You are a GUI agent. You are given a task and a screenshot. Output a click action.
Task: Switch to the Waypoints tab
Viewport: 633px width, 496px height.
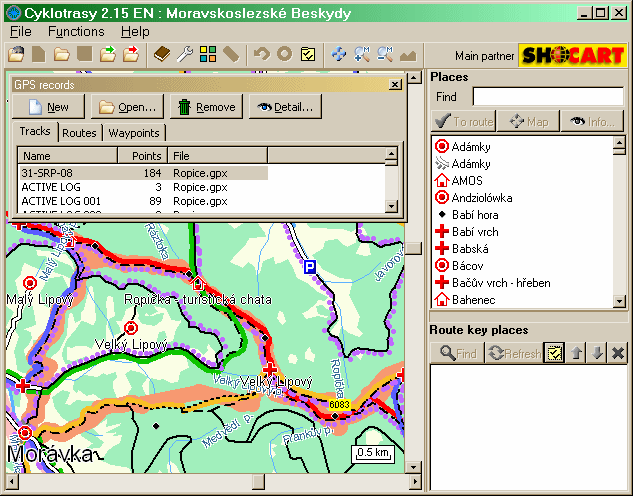coord(133,132)
